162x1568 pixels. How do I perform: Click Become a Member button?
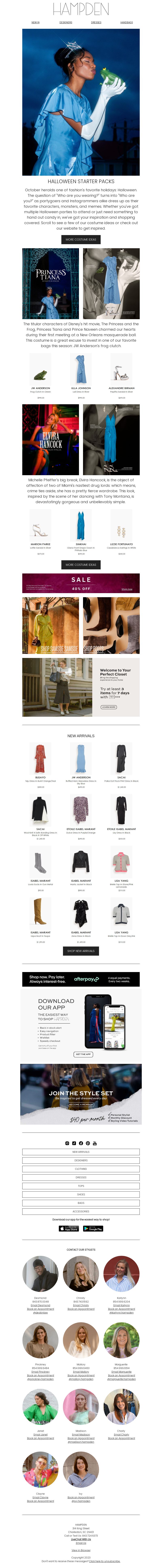point(81,1104)
